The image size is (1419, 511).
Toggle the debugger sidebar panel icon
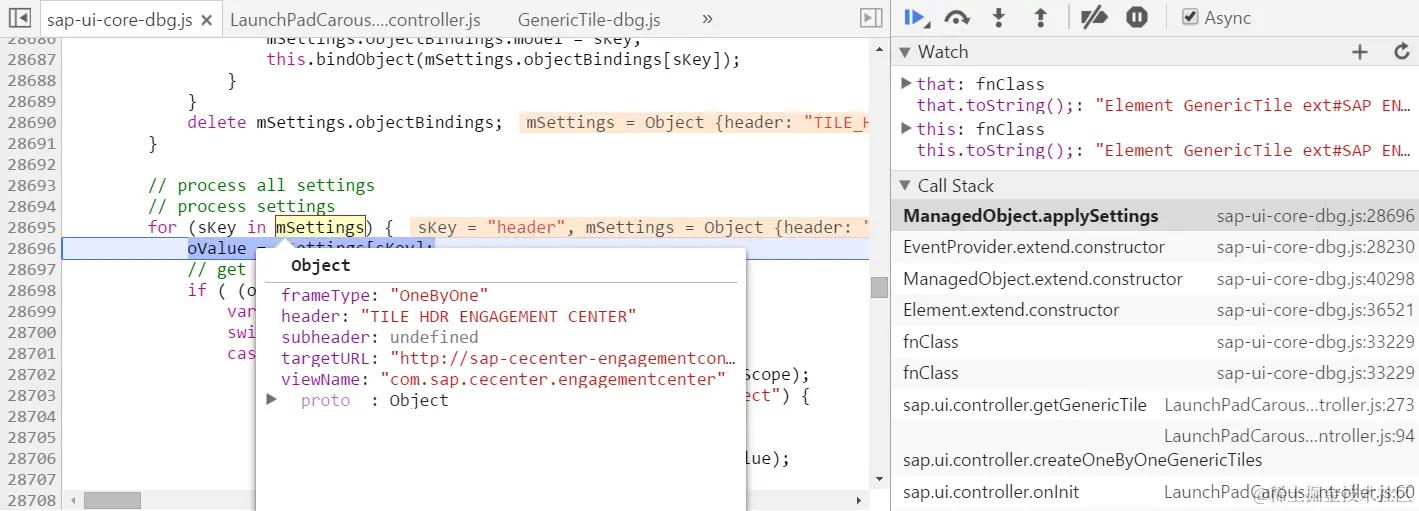[871, 19]
